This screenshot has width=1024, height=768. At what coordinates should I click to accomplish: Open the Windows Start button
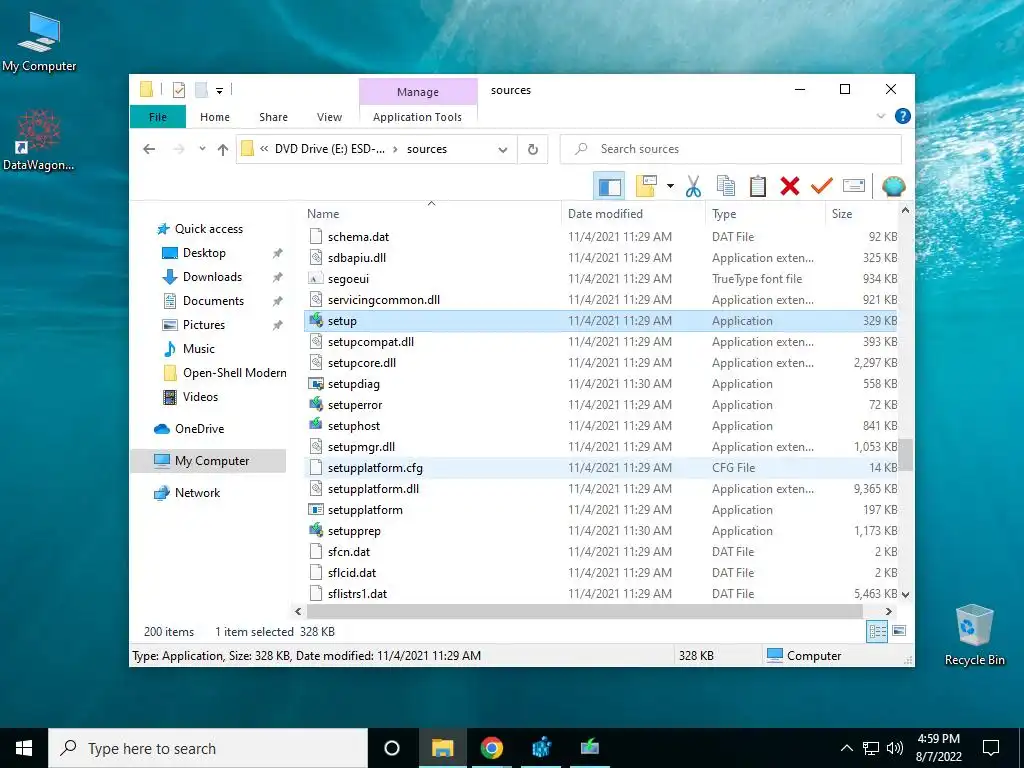(x=24, y=748)
